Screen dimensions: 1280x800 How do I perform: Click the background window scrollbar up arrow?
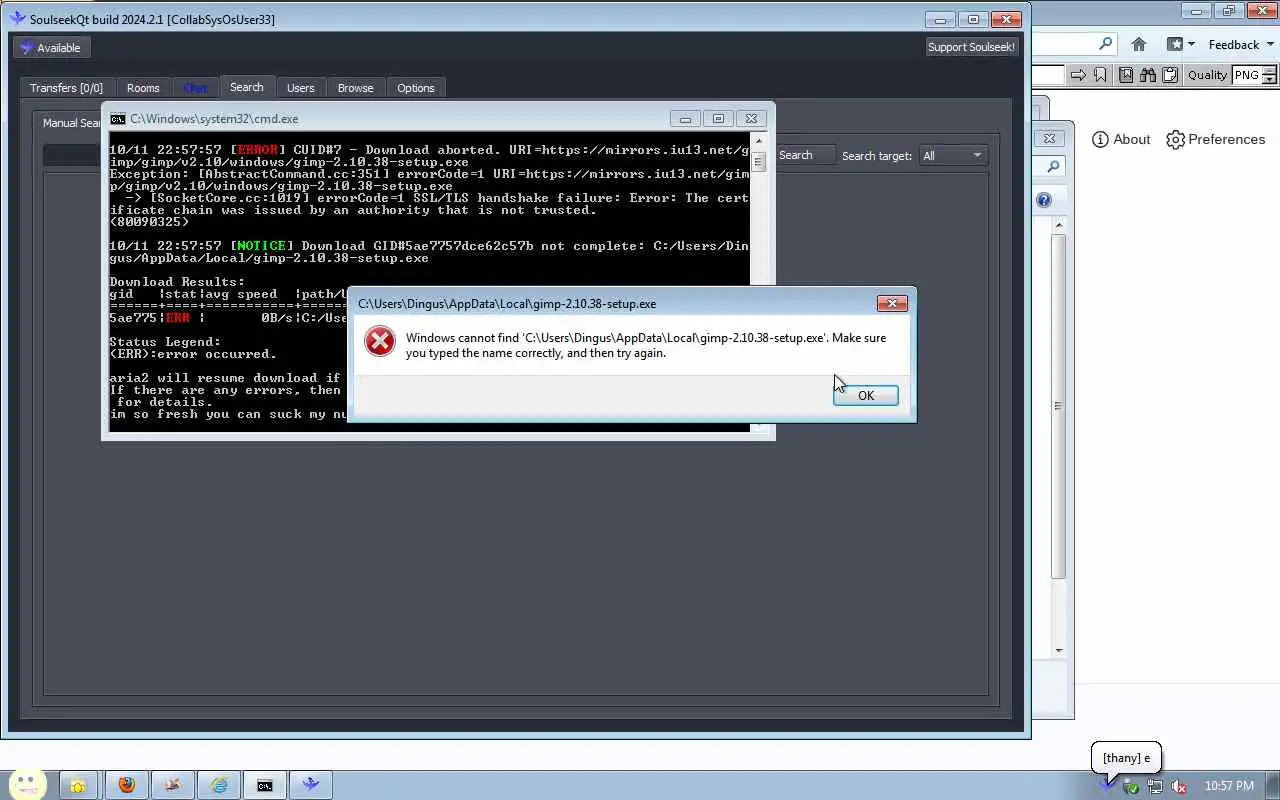point(1059,225)
